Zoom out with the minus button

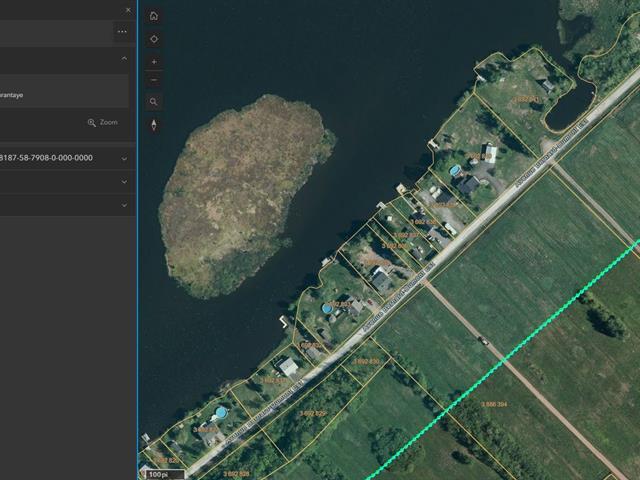(154, 79)
